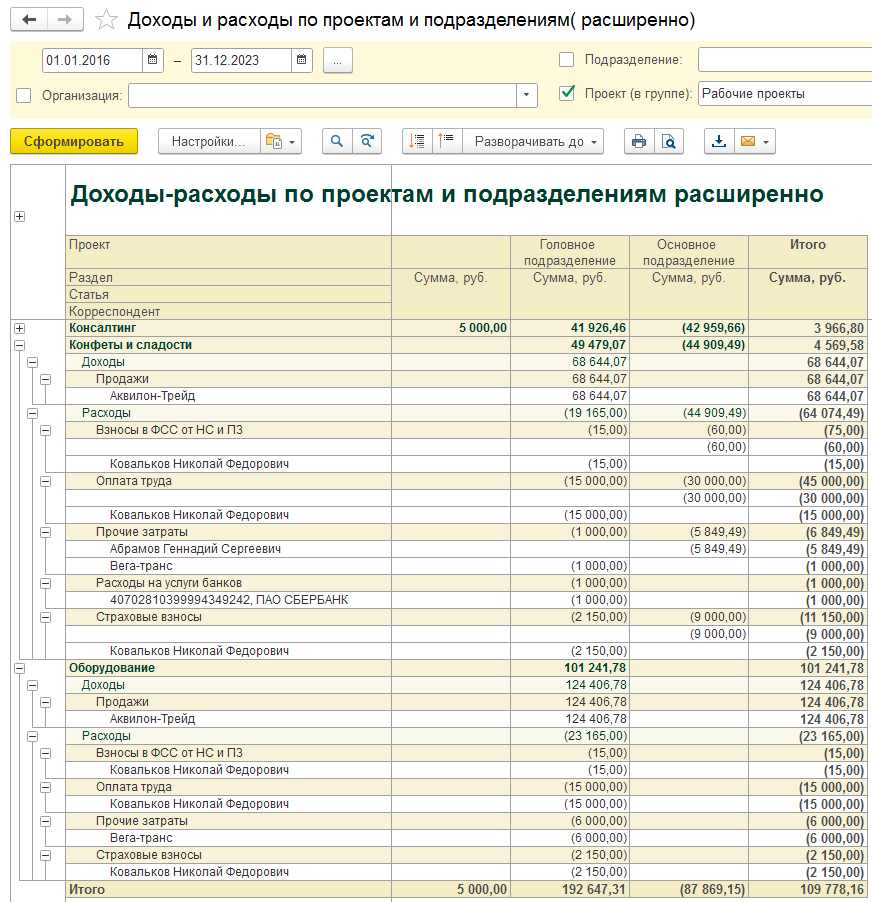The width and height of the screenshot is (872, 902).
Task: Collapse Расходы under Конфеты и сладости
Action: pyautogui.click(x=33, y=413)
